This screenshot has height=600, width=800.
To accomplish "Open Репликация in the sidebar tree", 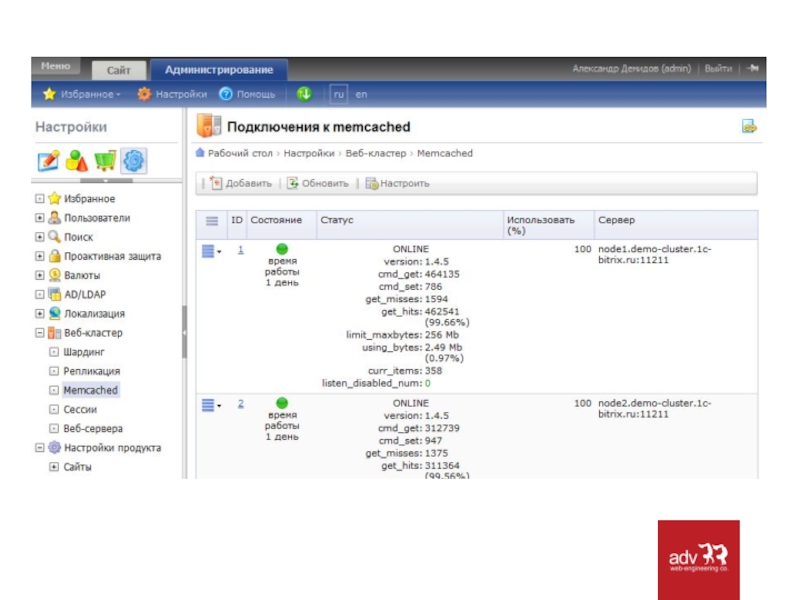I will [92, 371].
